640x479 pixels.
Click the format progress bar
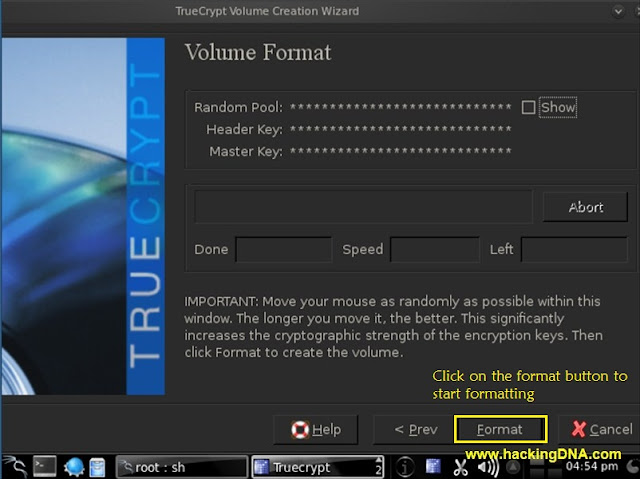tap(363, 206)
